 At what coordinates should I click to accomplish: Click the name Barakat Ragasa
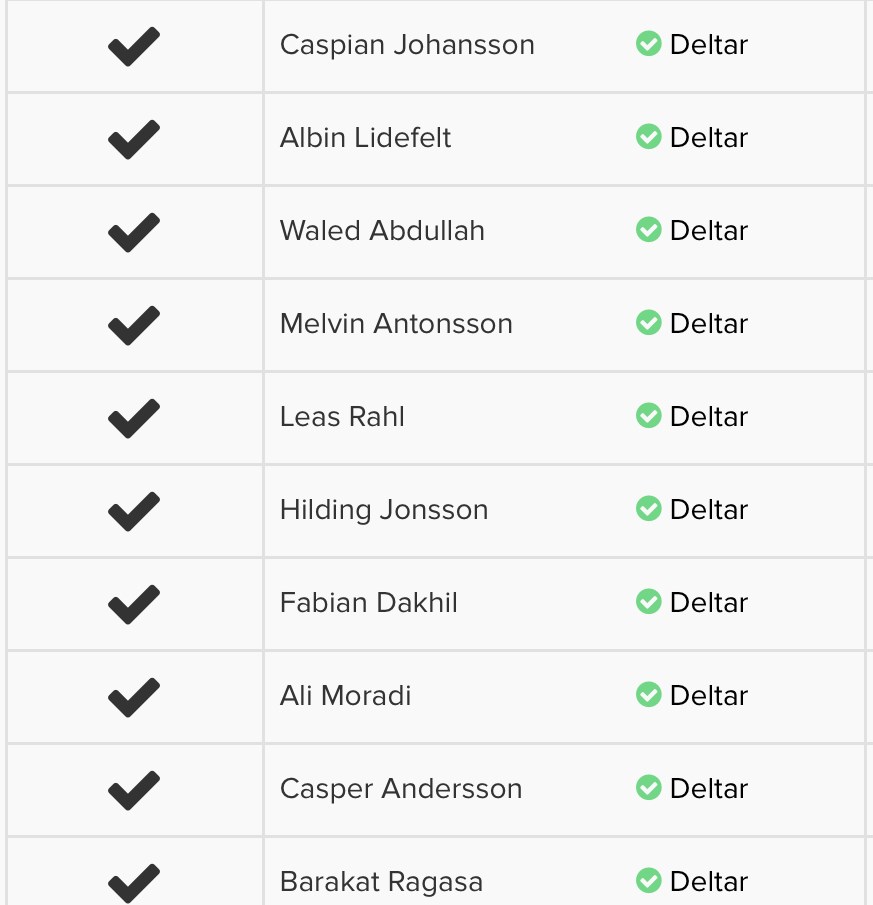point(381,882)
